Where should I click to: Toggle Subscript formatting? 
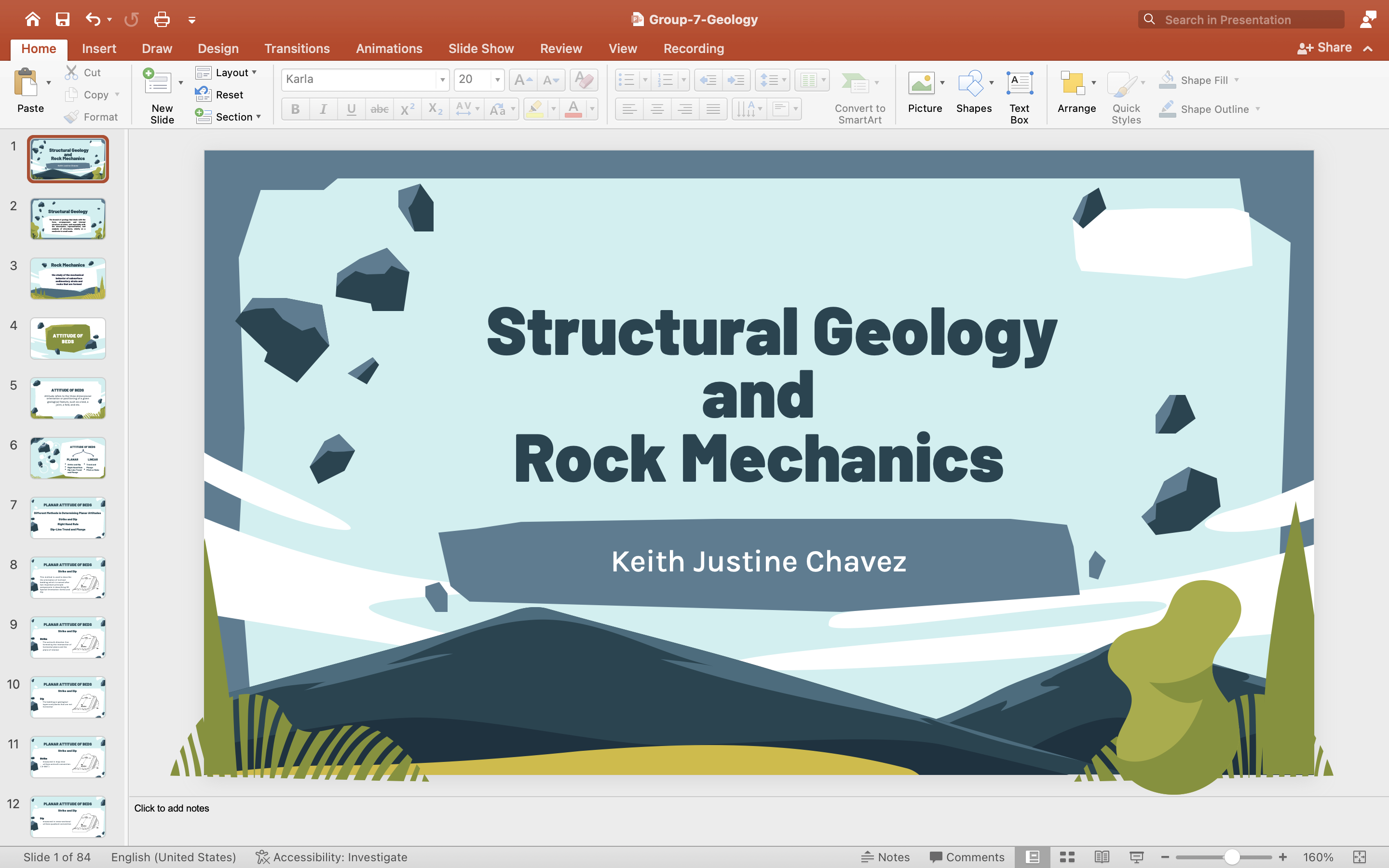click(x=436, y=109)
